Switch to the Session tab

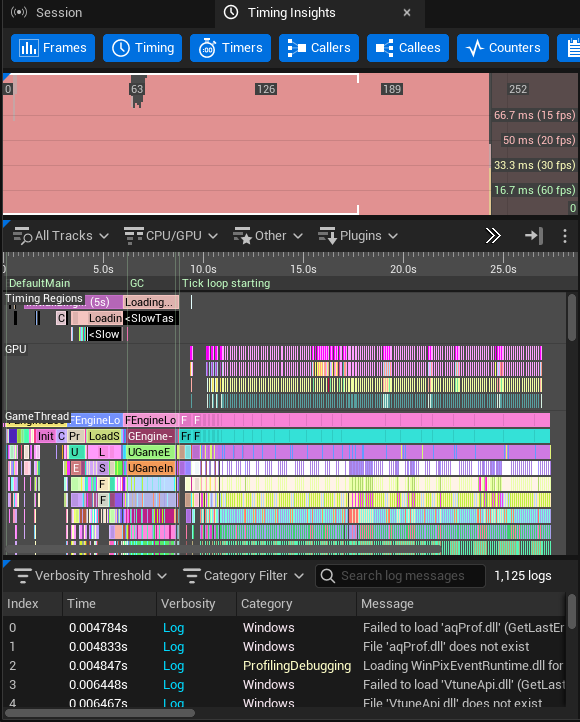[46, 13]
